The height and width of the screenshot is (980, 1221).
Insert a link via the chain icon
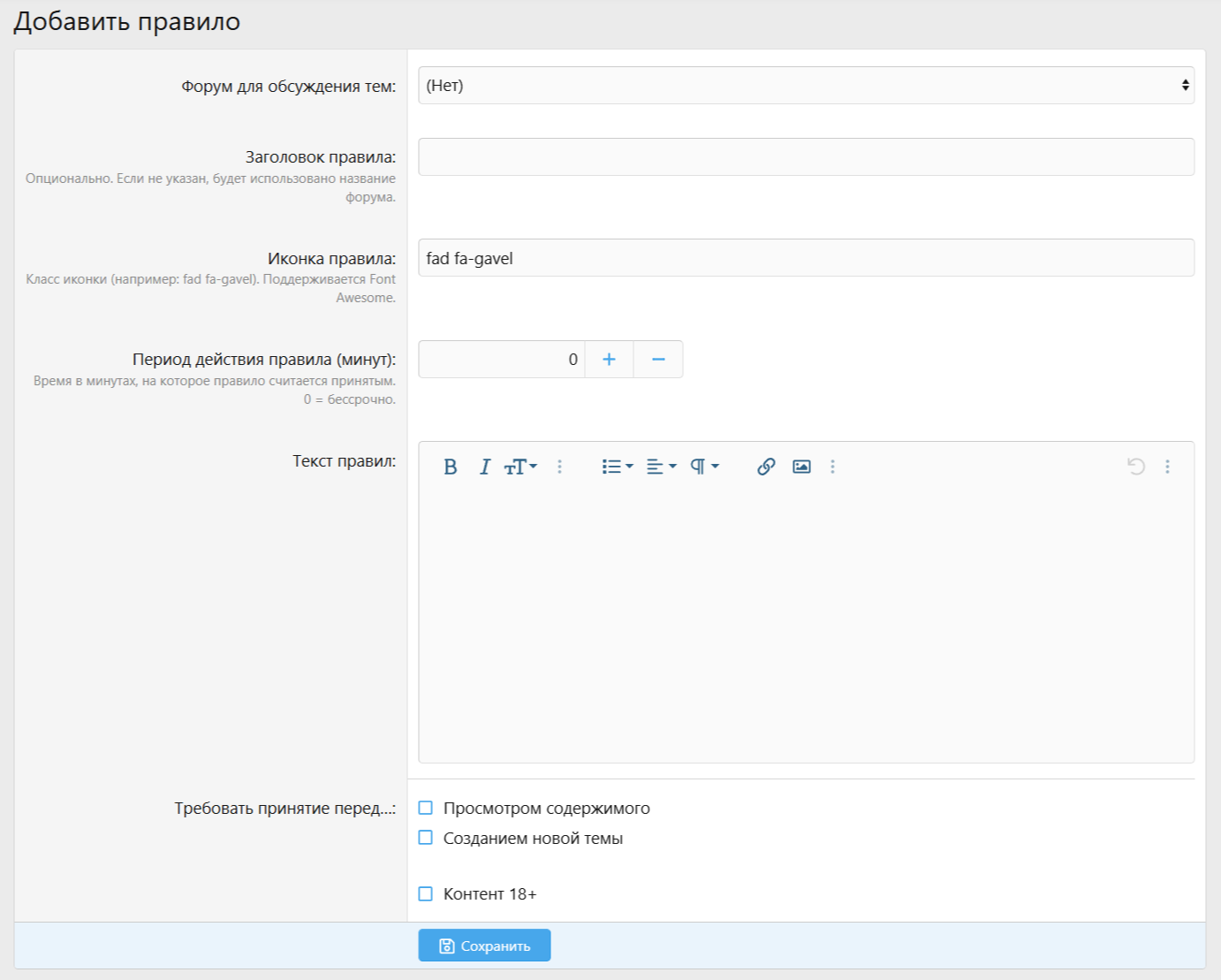pos(766,467)
